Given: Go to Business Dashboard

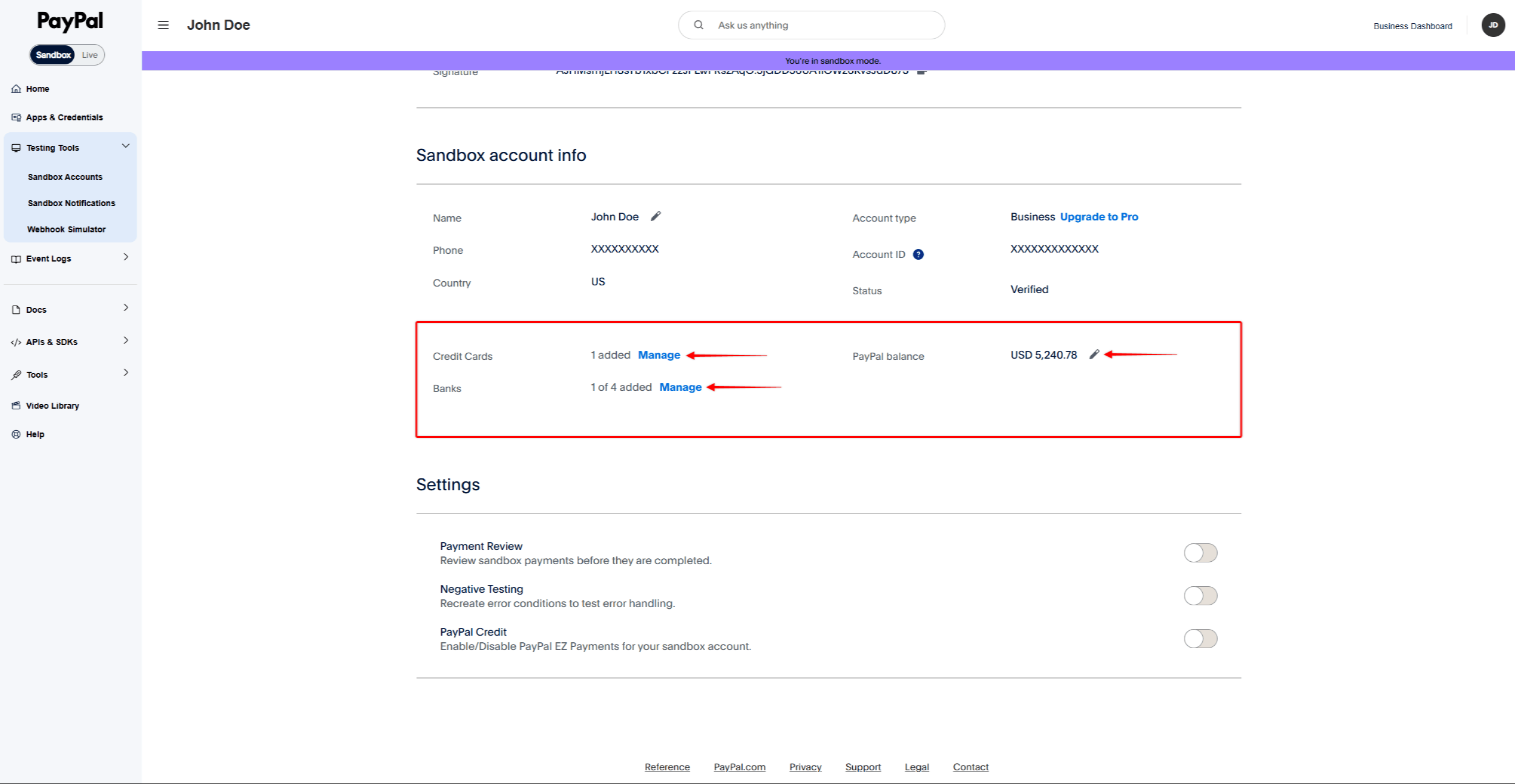Looking at the screenshot, I should pos(1412,26).
